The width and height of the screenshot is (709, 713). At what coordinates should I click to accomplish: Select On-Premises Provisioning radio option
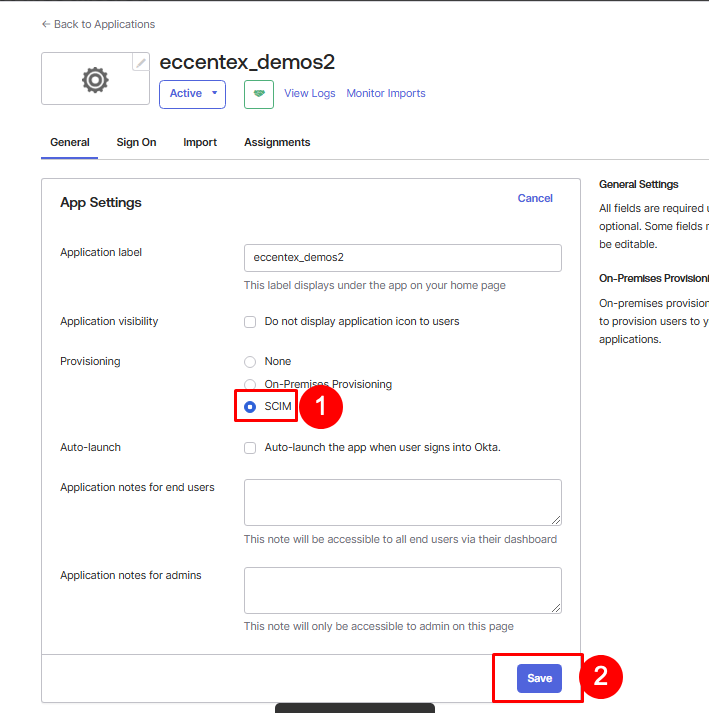[x=250, y=384]
